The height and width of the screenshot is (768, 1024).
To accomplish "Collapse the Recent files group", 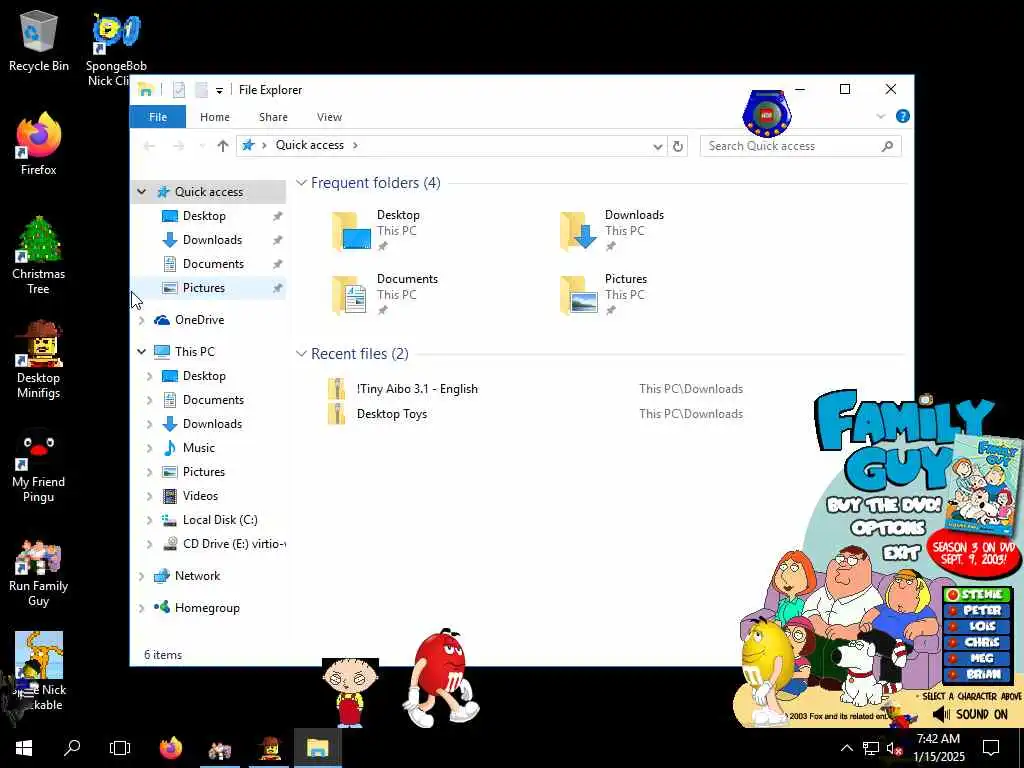I will [x=301, y=353].
